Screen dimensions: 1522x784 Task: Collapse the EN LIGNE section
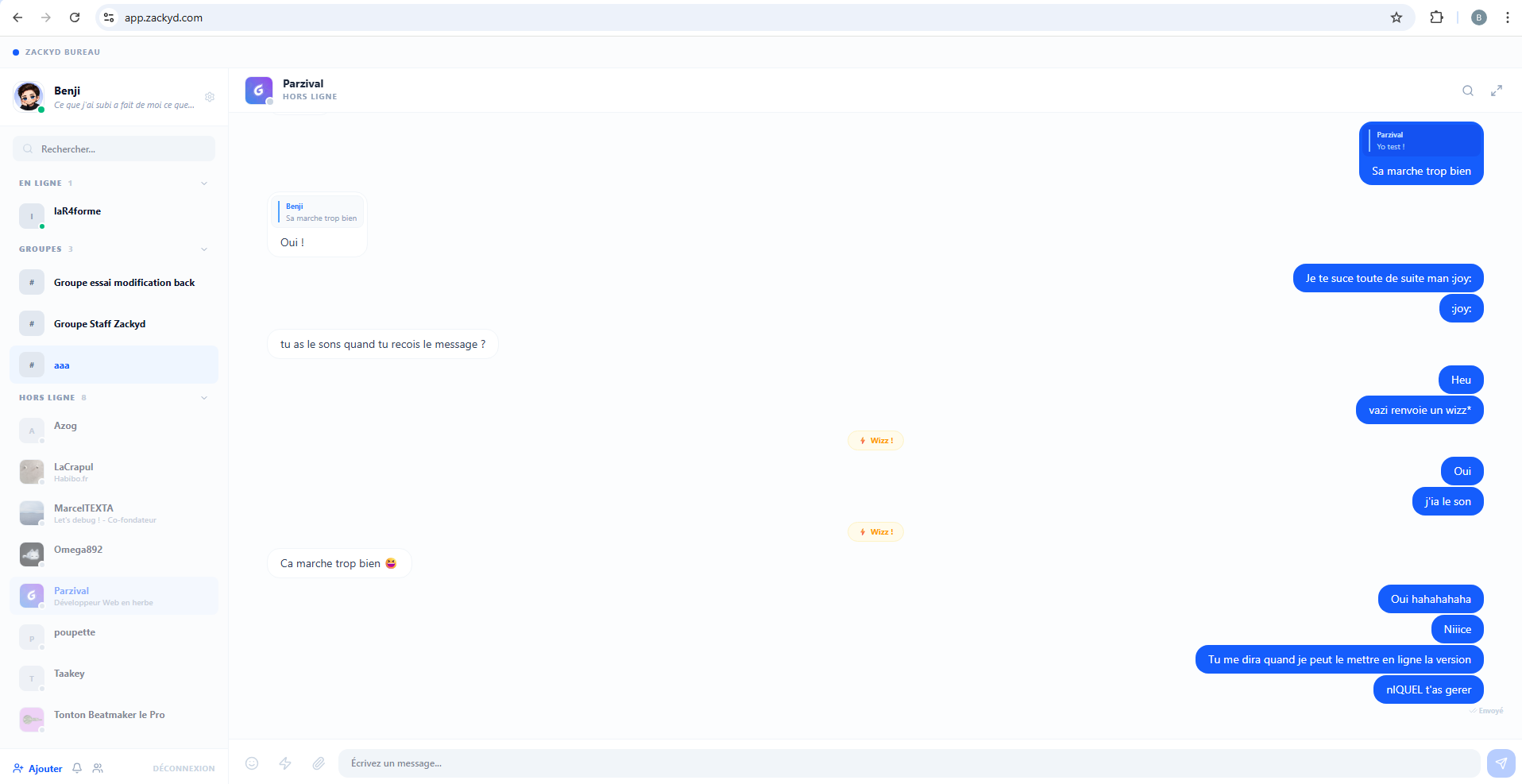pyautogui.click(x=204, y=183)
